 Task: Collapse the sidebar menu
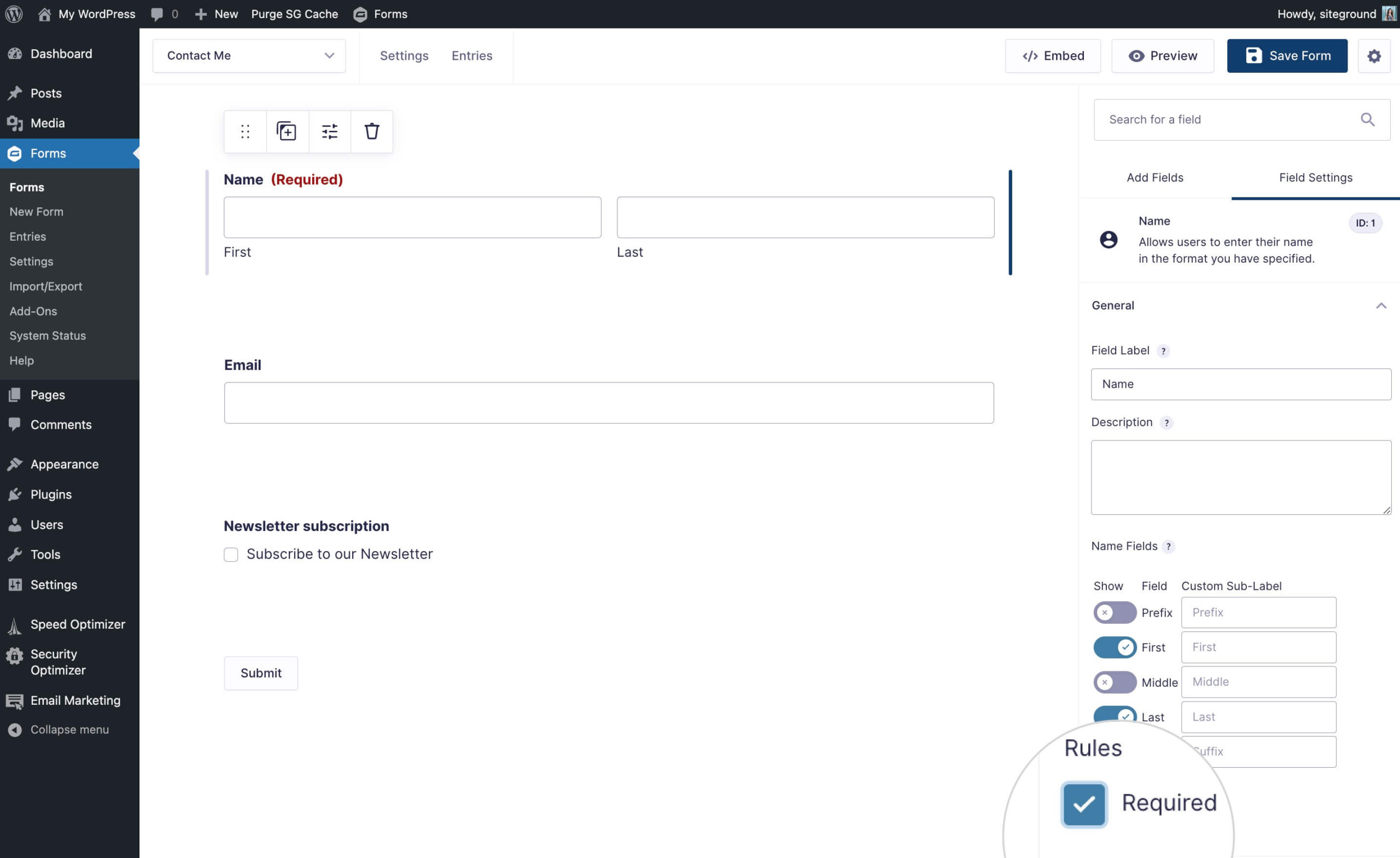[x=69, y=729]
